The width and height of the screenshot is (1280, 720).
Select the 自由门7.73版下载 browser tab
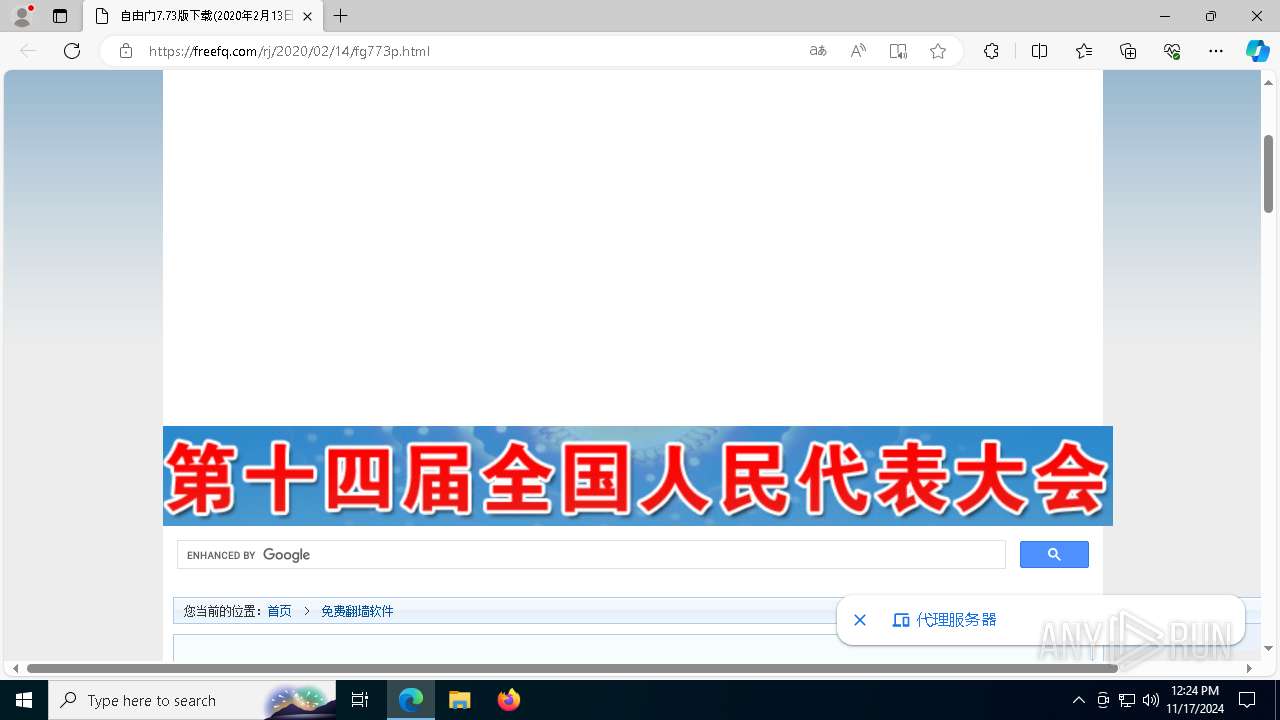tap(203, 16)
